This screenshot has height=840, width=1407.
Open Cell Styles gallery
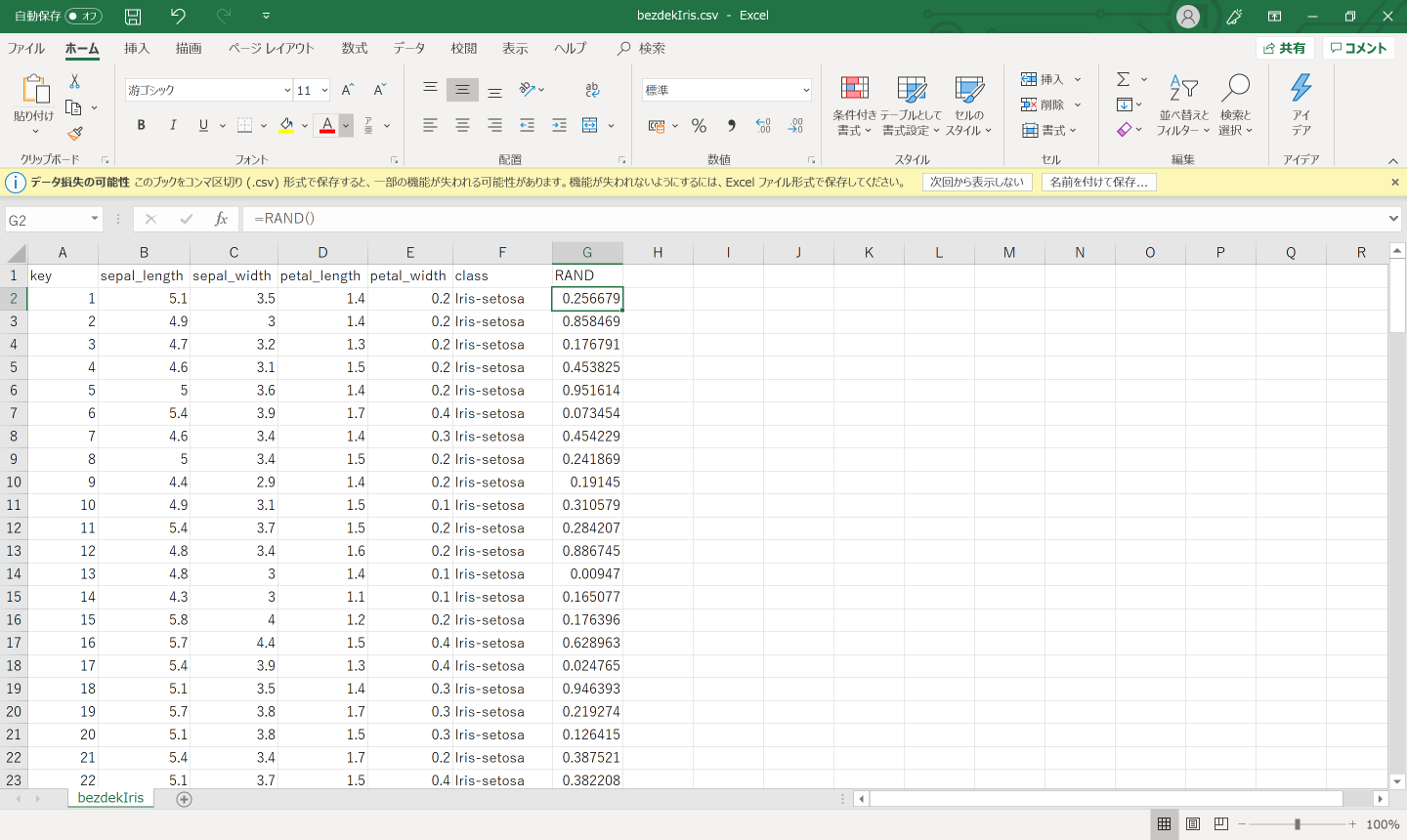[x=969, y=105]
